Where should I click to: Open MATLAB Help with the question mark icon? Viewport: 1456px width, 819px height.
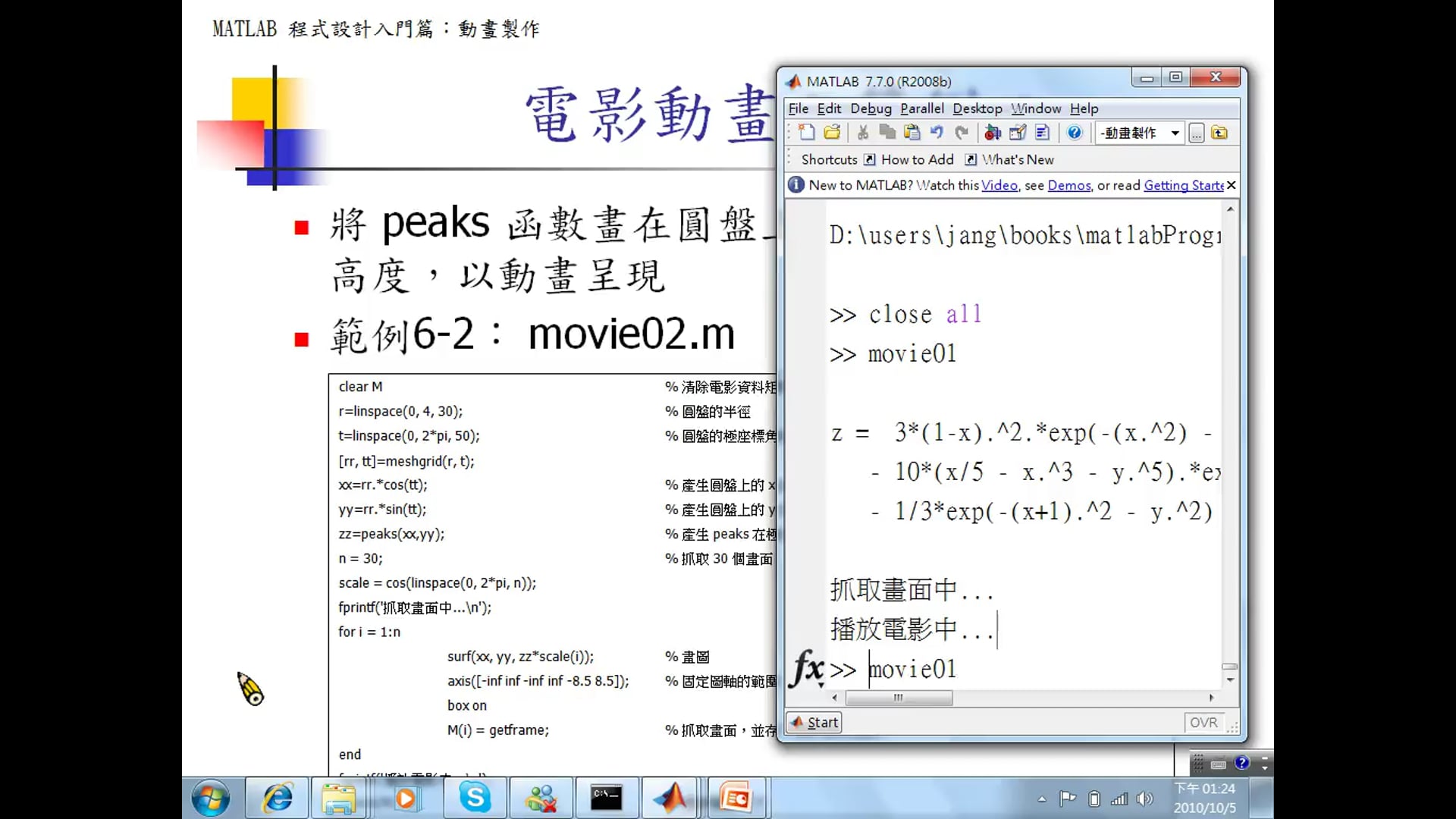pyautogui.click(x=1075, y=133)
